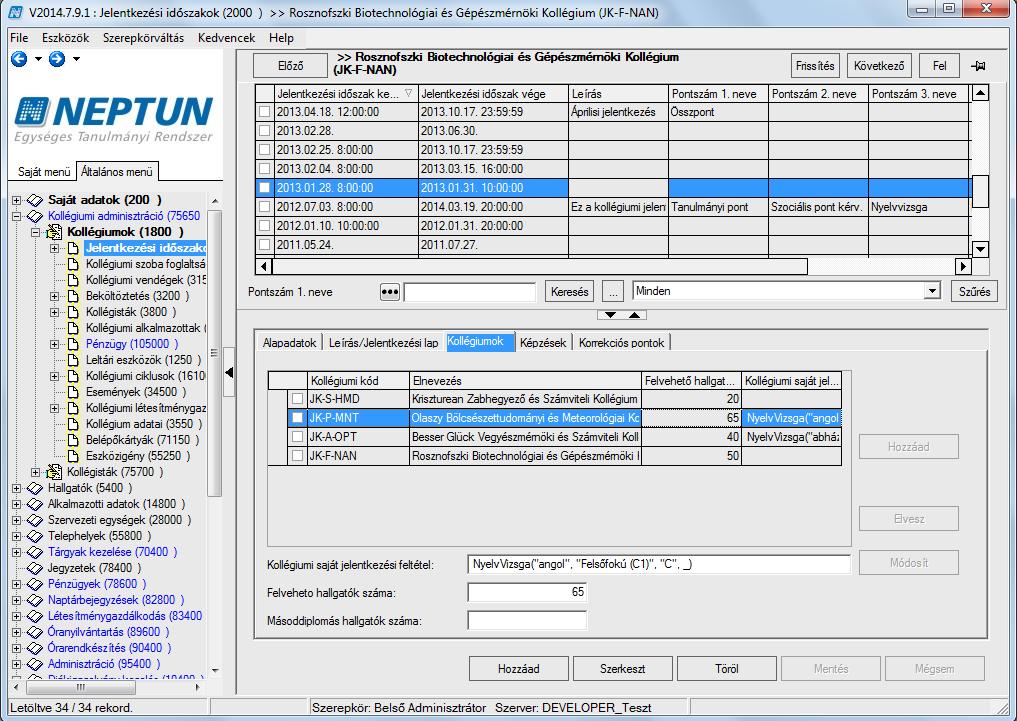
Task: Click page icon of Kollégiumi vendégek
Action: point(73,280)
